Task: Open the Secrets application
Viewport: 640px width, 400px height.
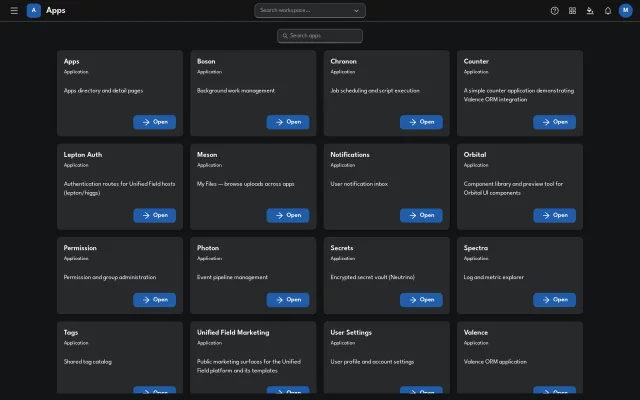Action: [421, 300]
